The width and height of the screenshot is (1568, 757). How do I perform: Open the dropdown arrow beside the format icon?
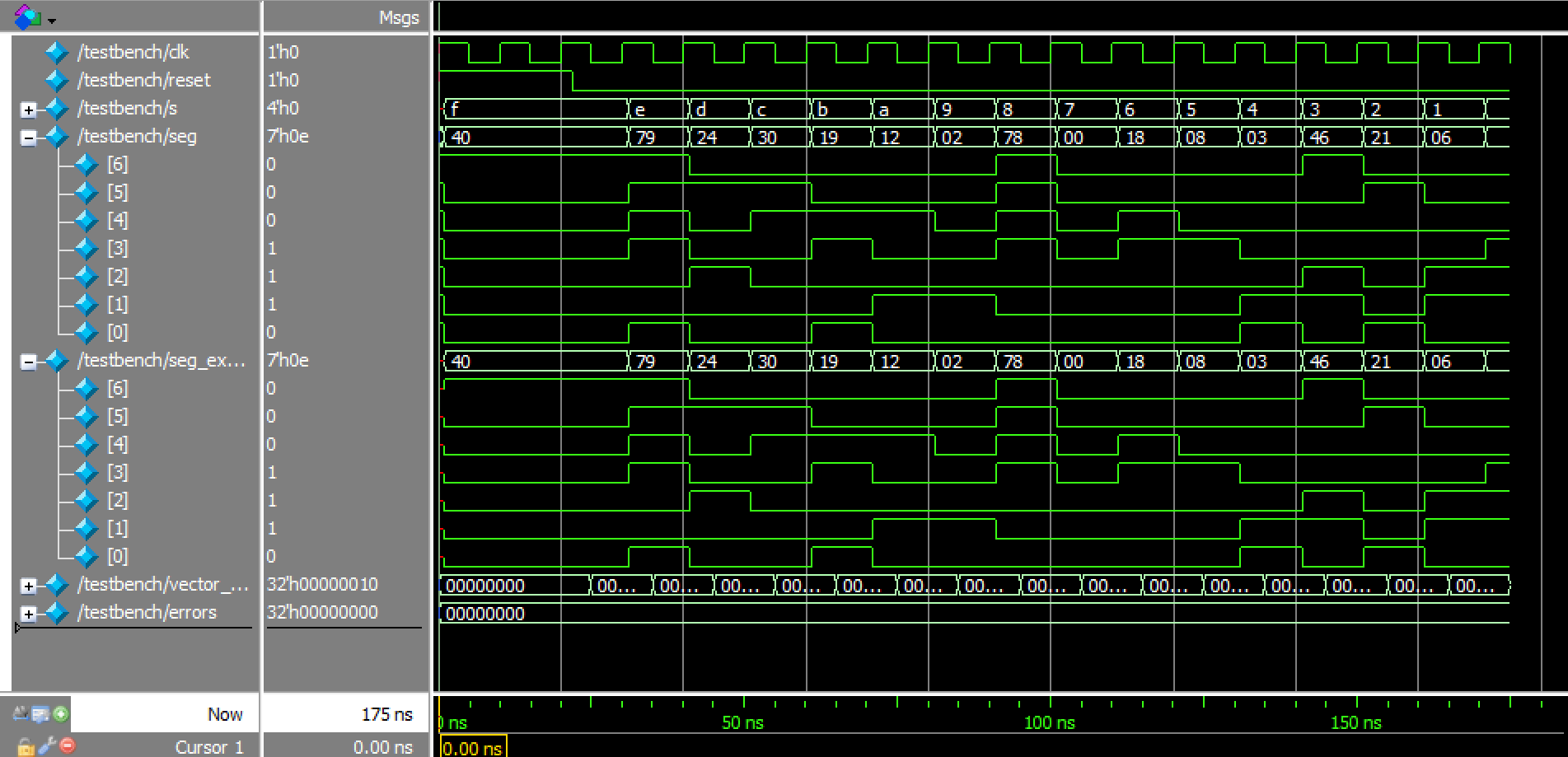point(53,20)
